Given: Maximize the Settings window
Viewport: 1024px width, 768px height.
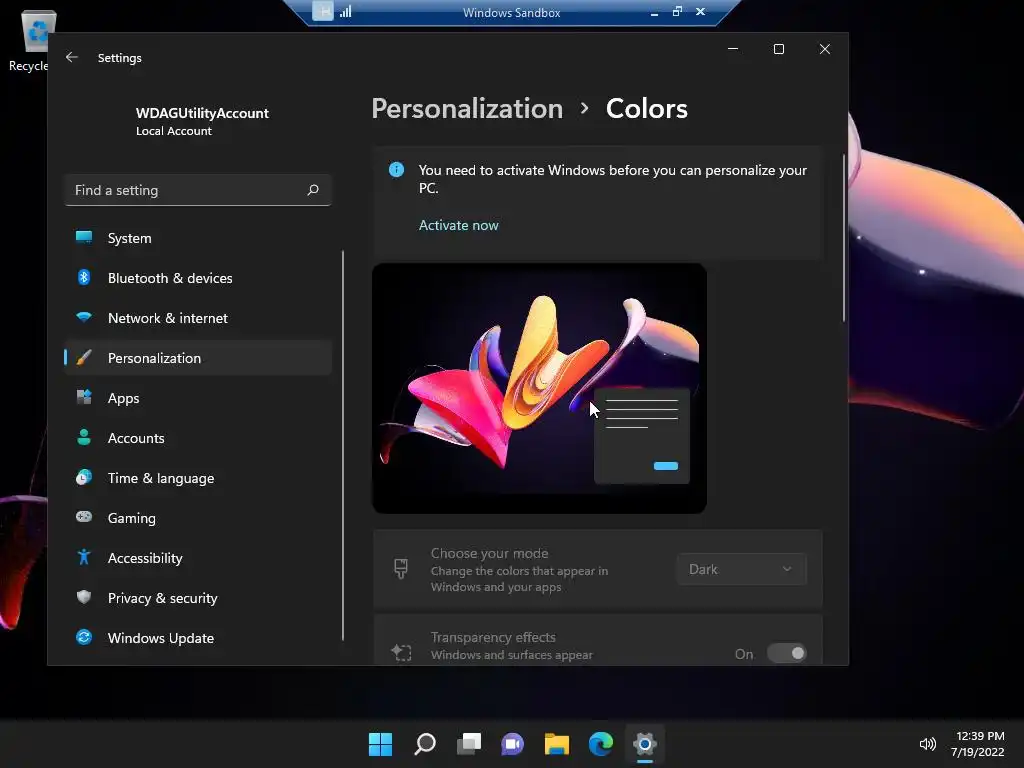Looking at the screenshot, I should click(x=778, y=49).
